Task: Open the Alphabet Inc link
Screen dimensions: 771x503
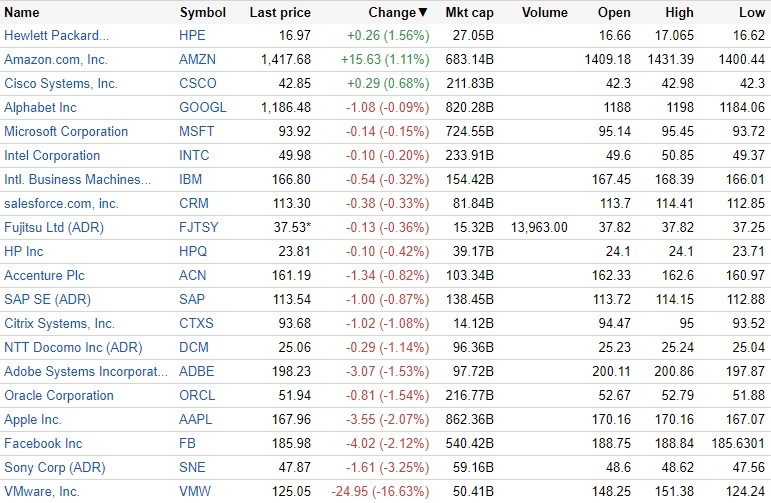Action: [40, 107]
